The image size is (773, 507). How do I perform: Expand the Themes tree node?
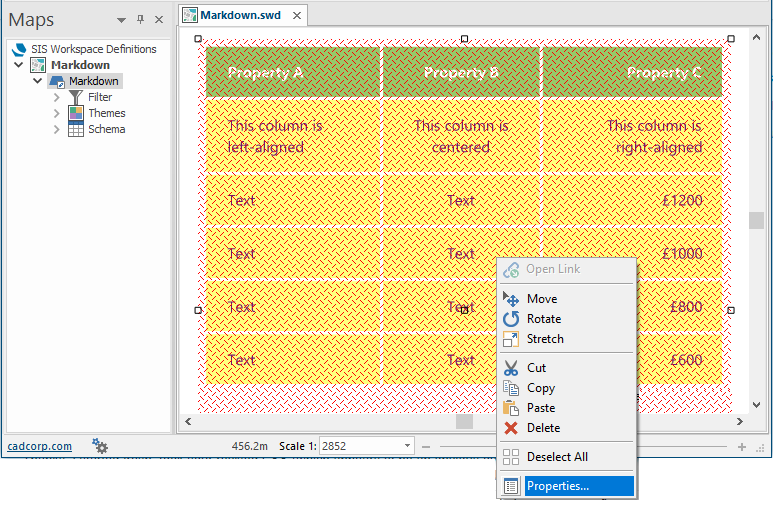(x=57, y=113)
